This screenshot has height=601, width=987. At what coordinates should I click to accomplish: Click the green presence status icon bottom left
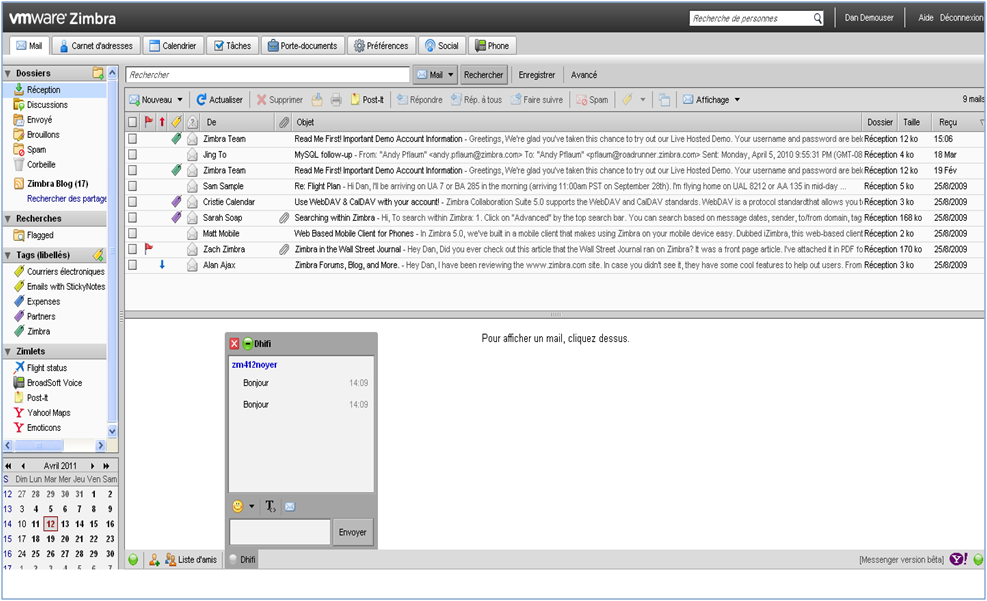[x=133, y=559]
